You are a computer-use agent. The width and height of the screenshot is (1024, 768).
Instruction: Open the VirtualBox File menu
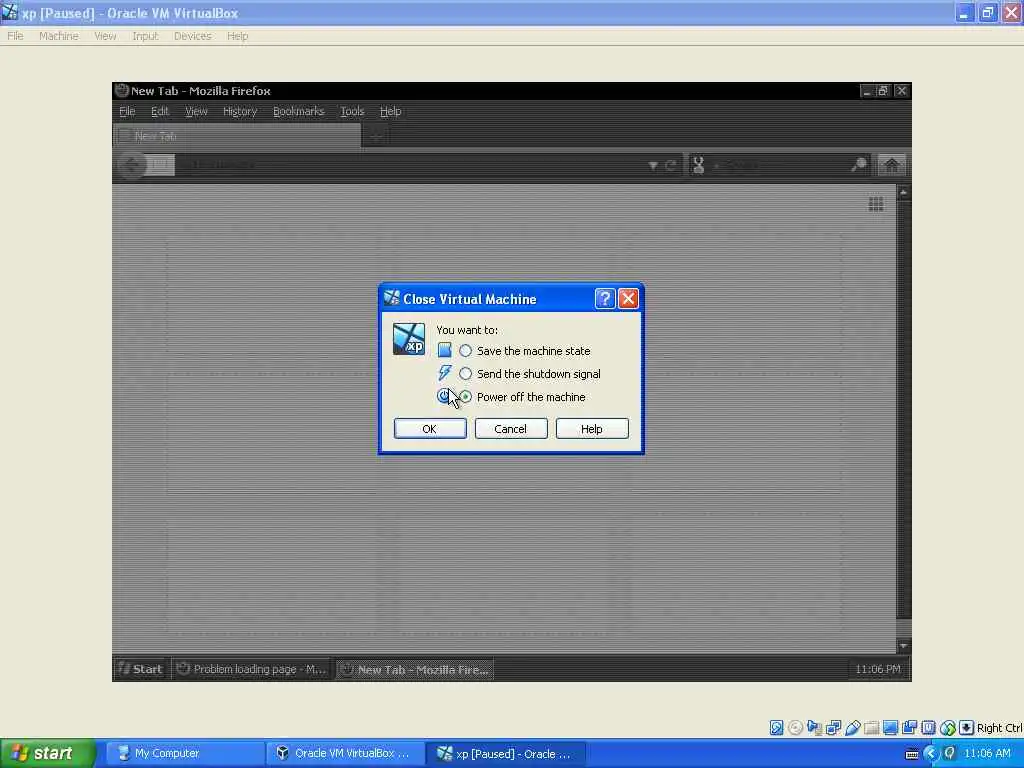point(15,36)
